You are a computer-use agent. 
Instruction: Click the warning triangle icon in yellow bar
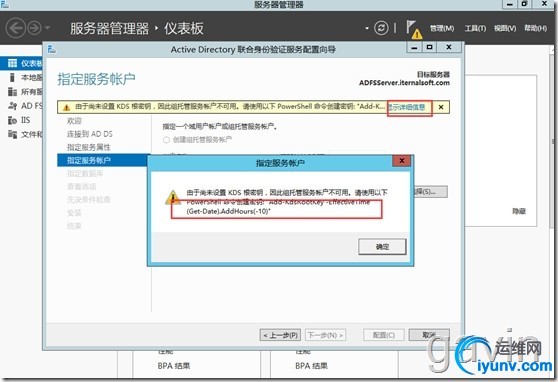[66, 107]
